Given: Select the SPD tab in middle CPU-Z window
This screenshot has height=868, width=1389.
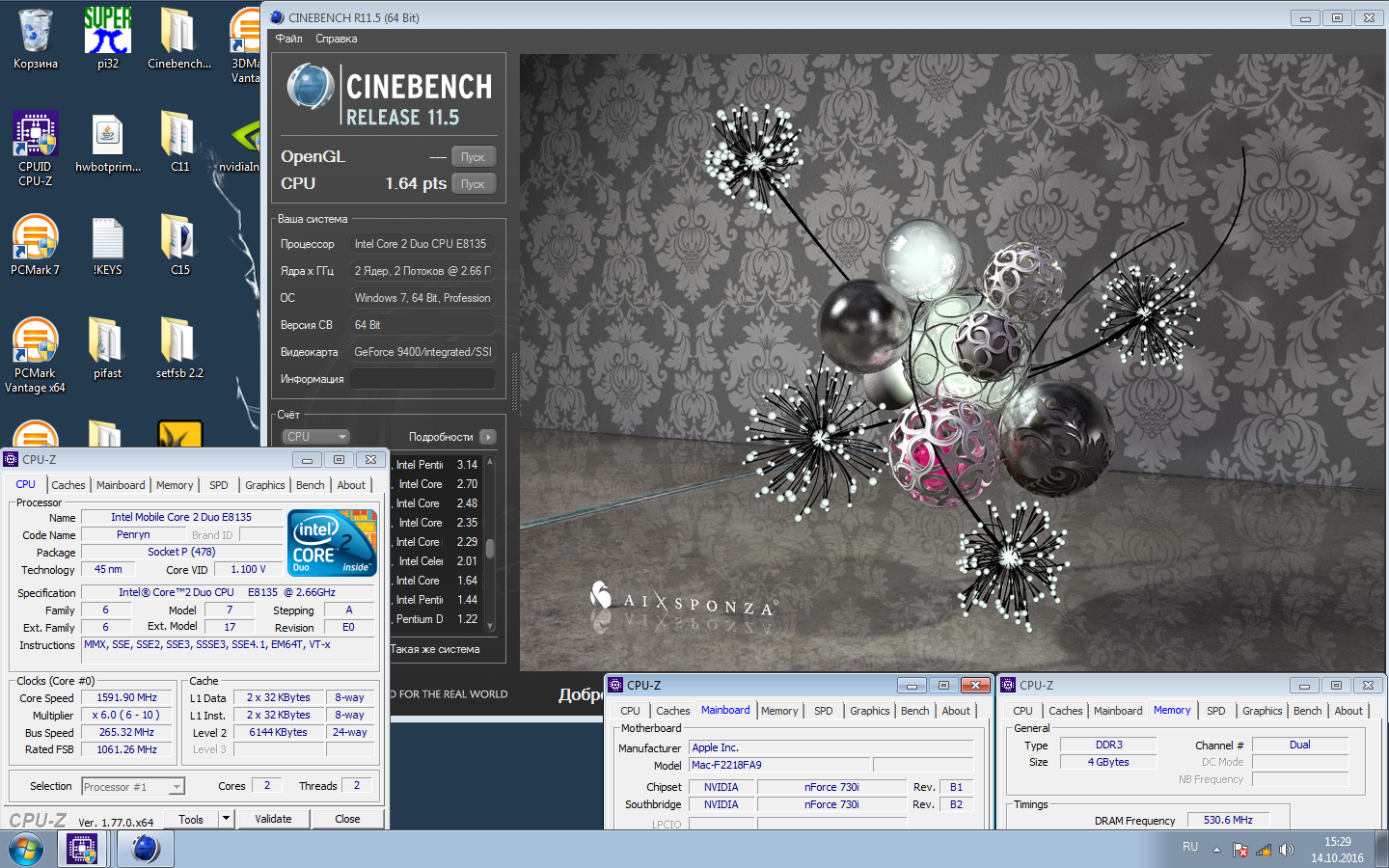Looking at the screenshot, I should 824,711.
